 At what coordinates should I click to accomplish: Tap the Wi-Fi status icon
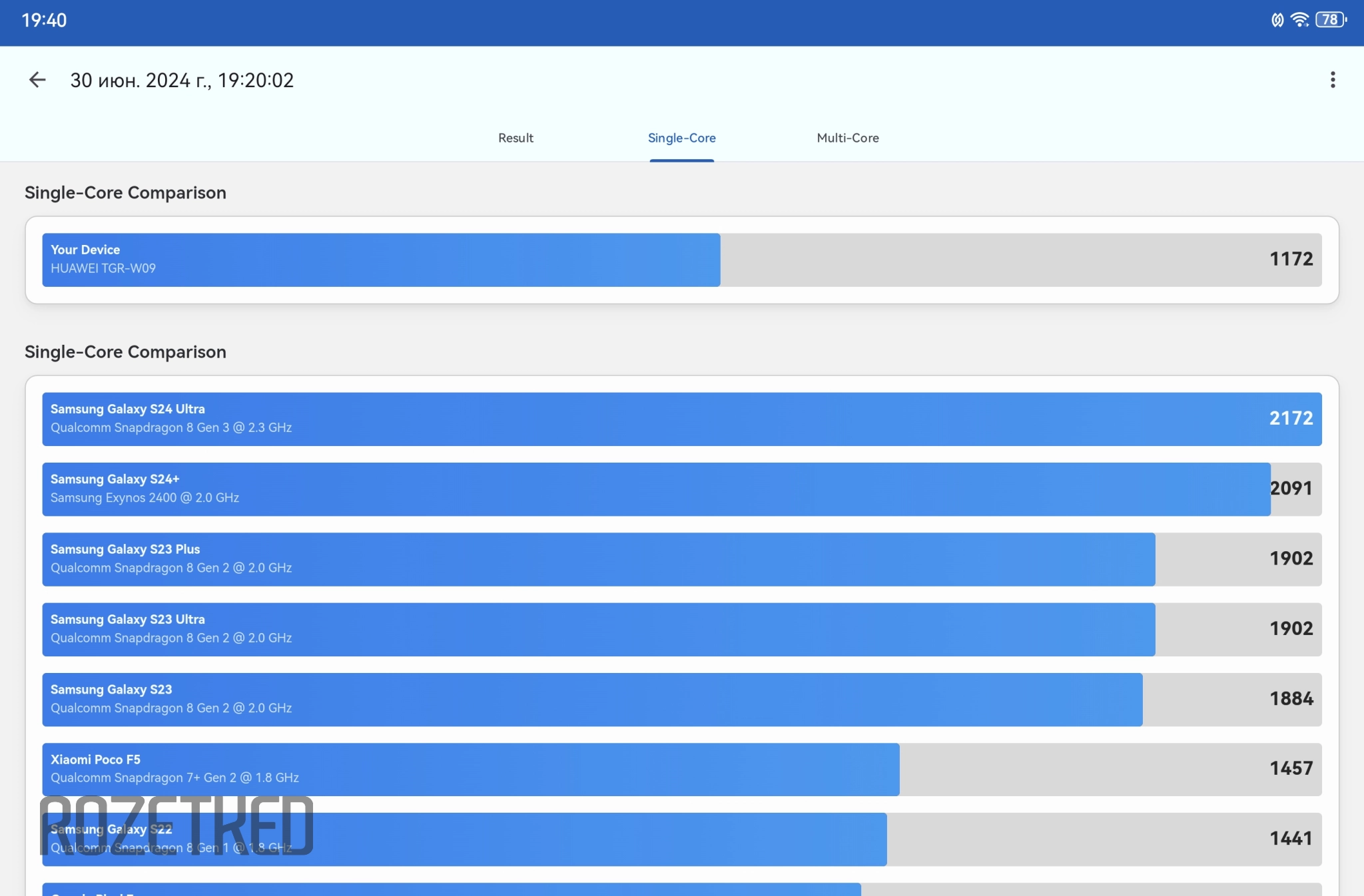pos(1299,19)
